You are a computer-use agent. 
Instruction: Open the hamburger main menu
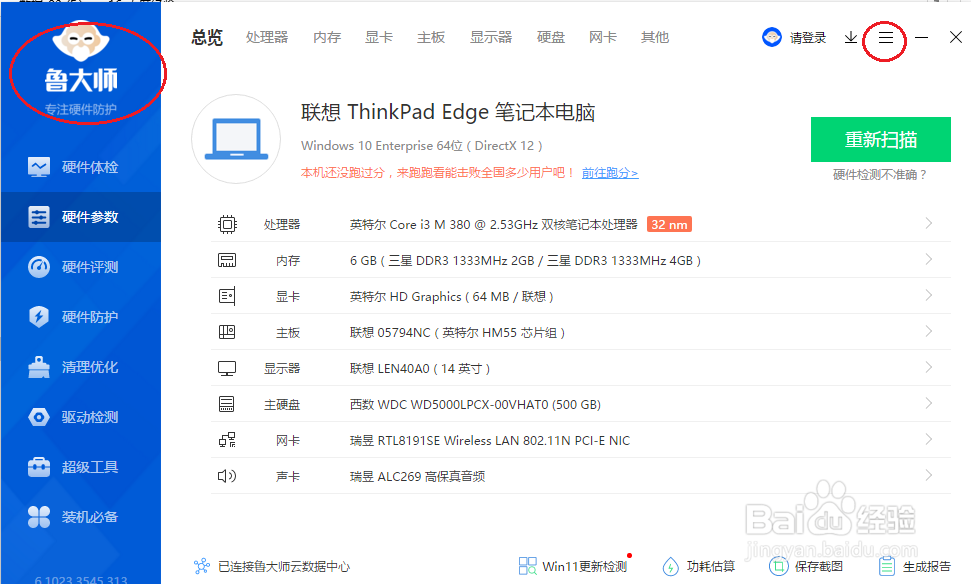point(886,38)
